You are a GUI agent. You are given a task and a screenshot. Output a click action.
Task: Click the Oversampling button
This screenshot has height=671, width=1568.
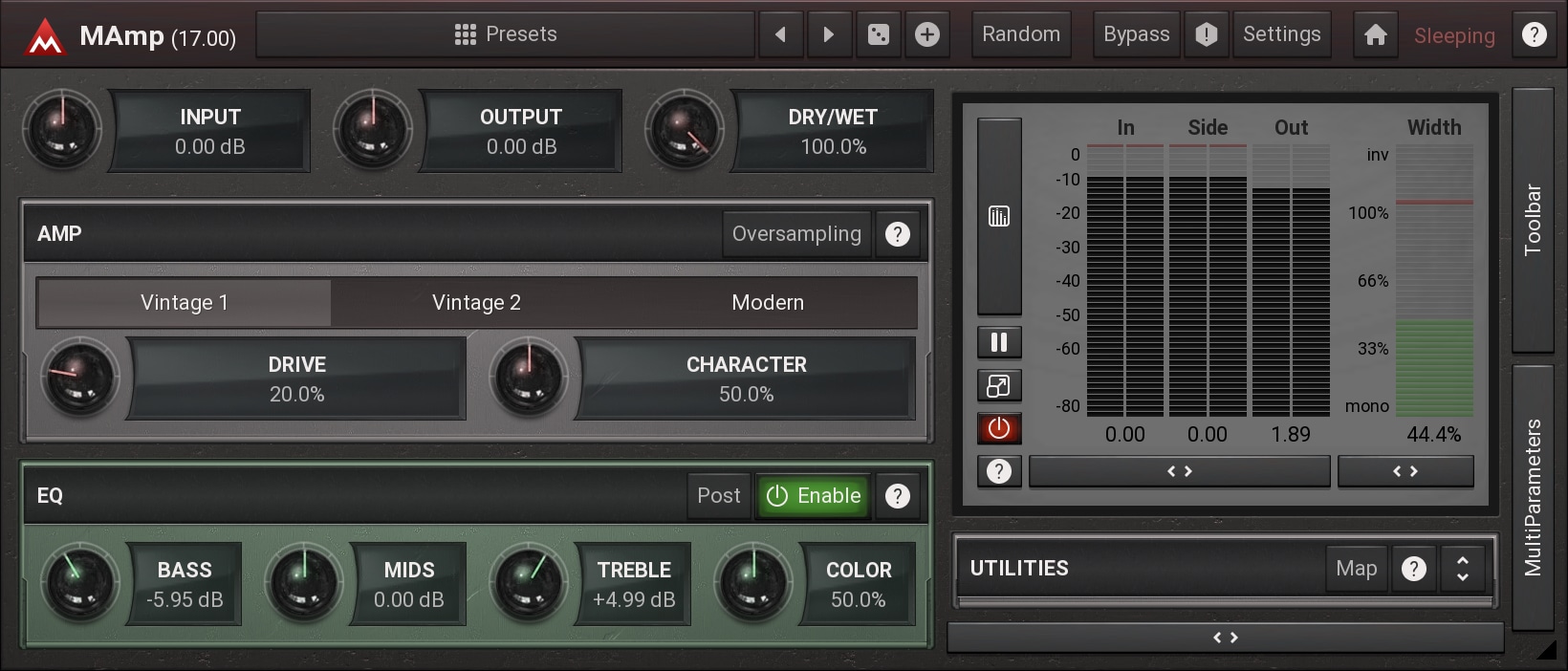(796, 234)
